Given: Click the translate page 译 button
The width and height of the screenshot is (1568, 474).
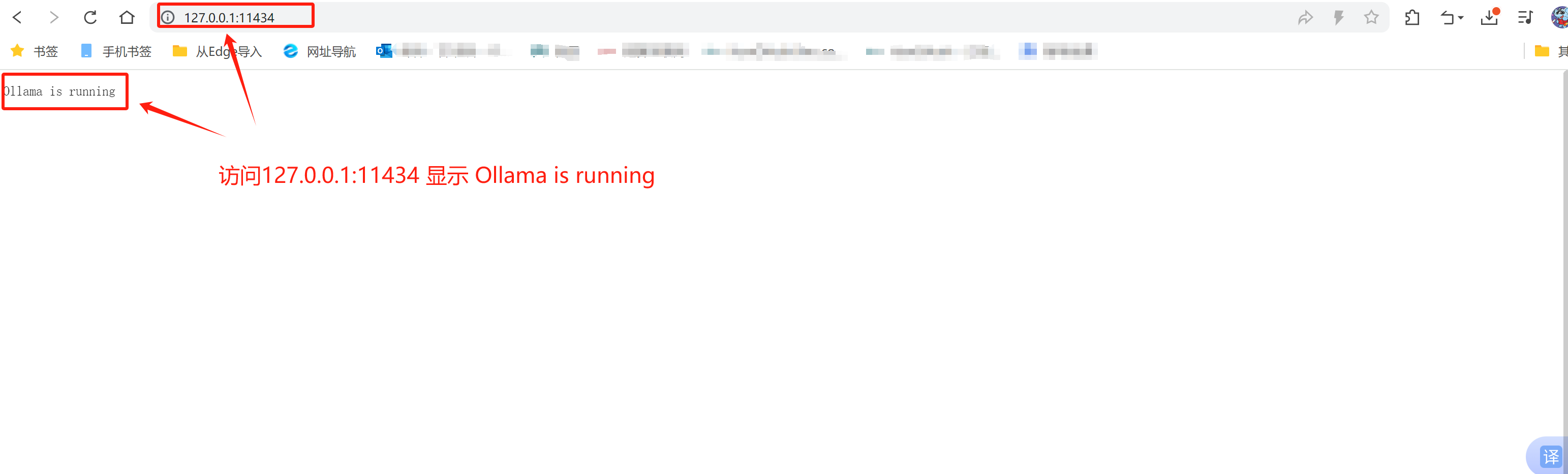Looking at the screenshot, I should tap(1550, 456).
